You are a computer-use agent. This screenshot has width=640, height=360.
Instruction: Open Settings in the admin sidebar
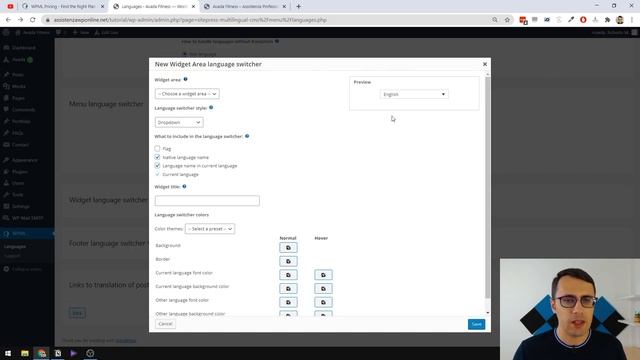pyautogui.click(x=20, y=207)
